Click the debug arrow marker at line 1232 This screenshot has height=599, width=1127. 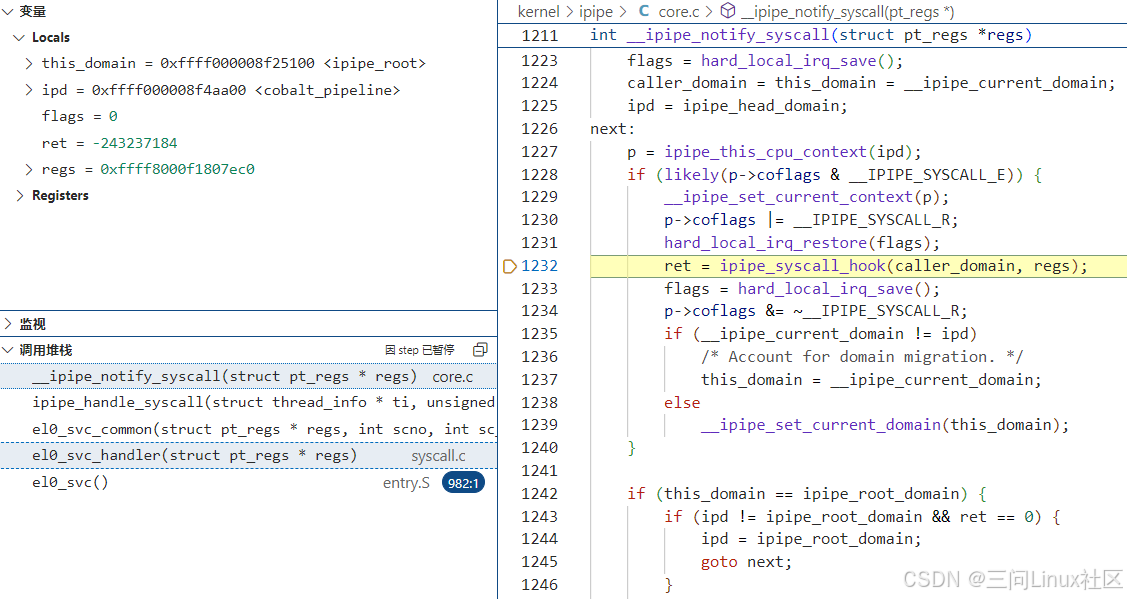click(510, 267)
